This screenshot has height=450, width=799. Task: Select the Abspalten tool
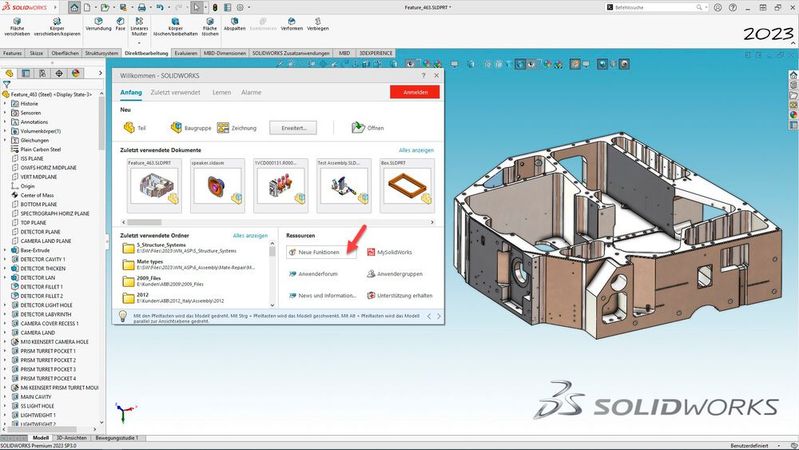pos(234,24)
